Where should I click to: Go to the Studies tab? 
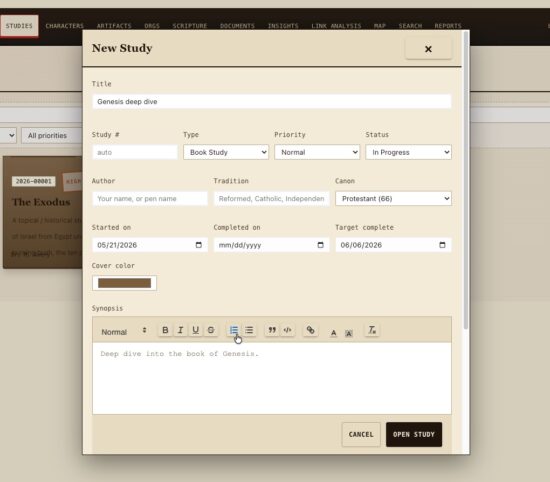[19, 26]
